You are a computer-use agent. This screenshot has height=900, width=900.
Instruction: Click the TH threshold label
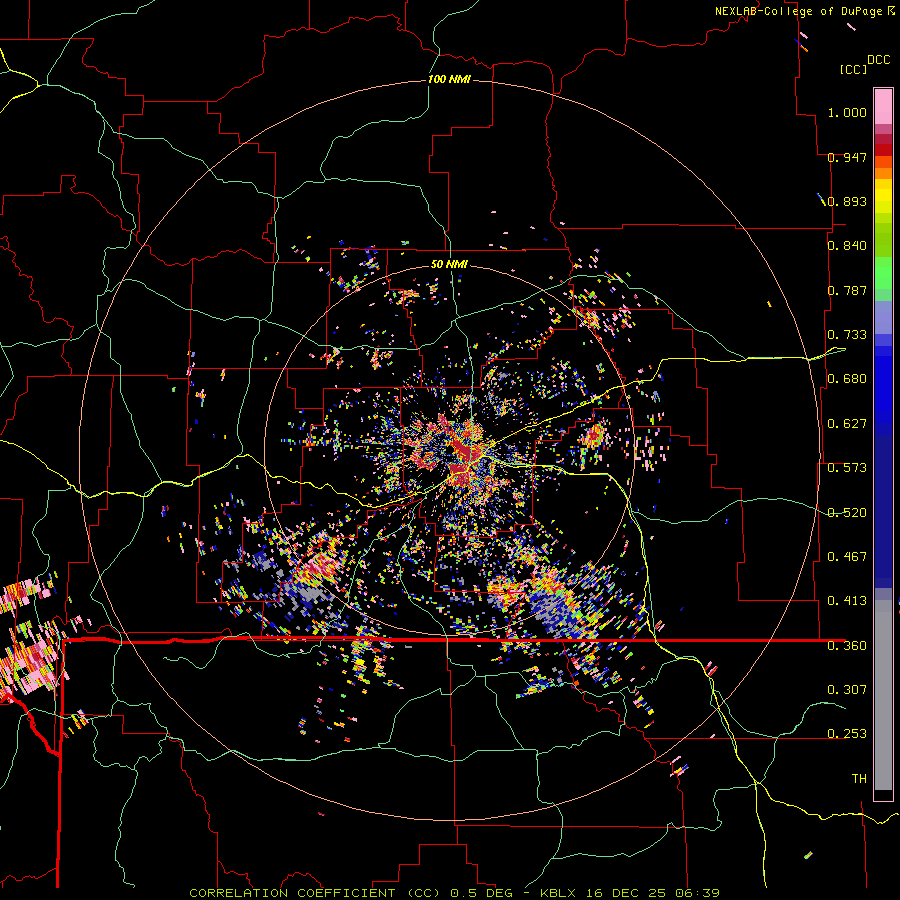(x=859, y=779)
